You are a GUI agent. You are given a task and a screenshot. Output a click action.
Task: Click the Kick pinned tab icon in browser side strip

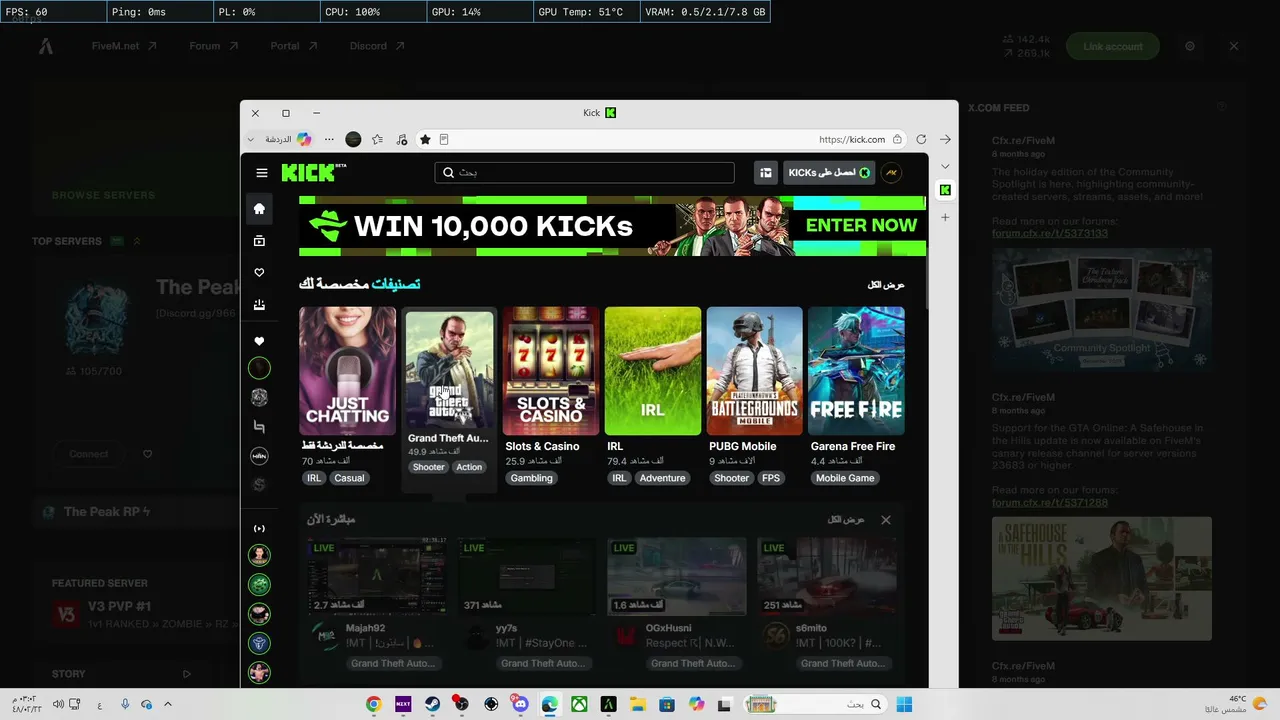point(945,190)
